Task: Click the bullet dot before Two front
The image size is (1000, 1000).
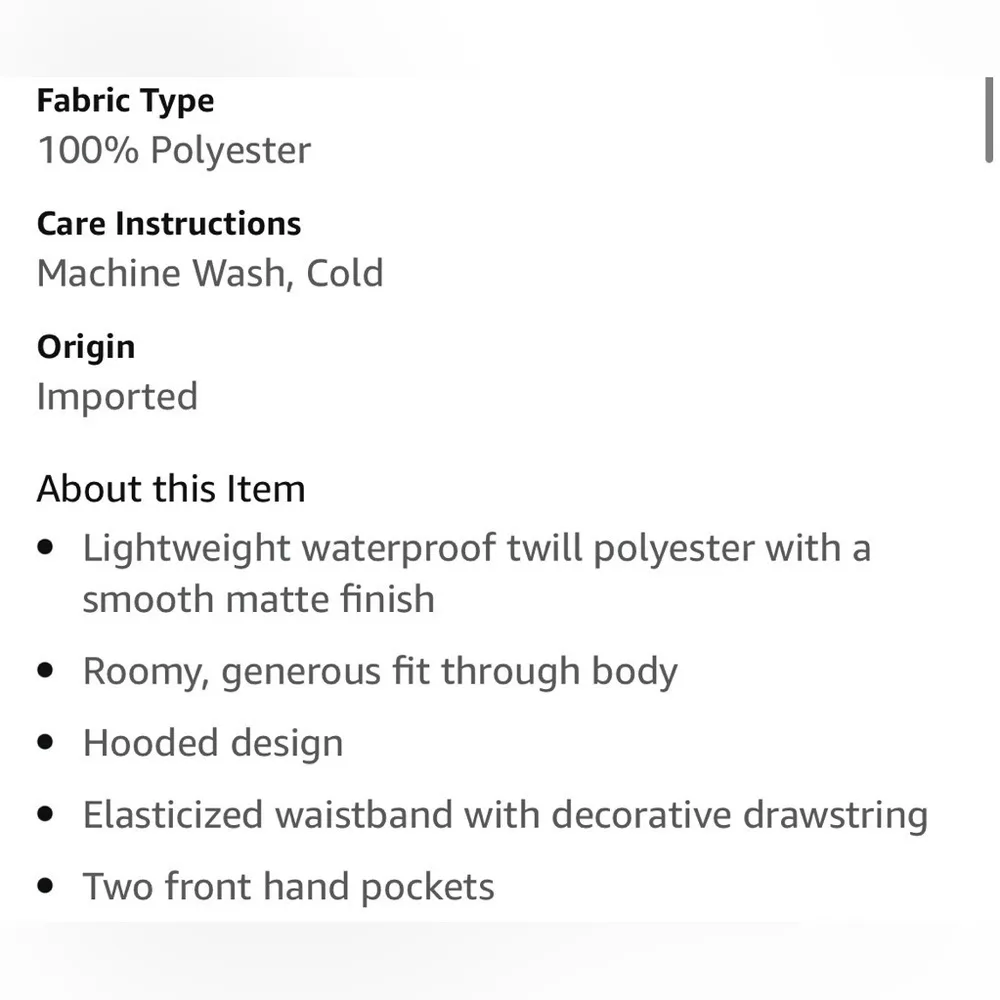Action: coord(45,887)
